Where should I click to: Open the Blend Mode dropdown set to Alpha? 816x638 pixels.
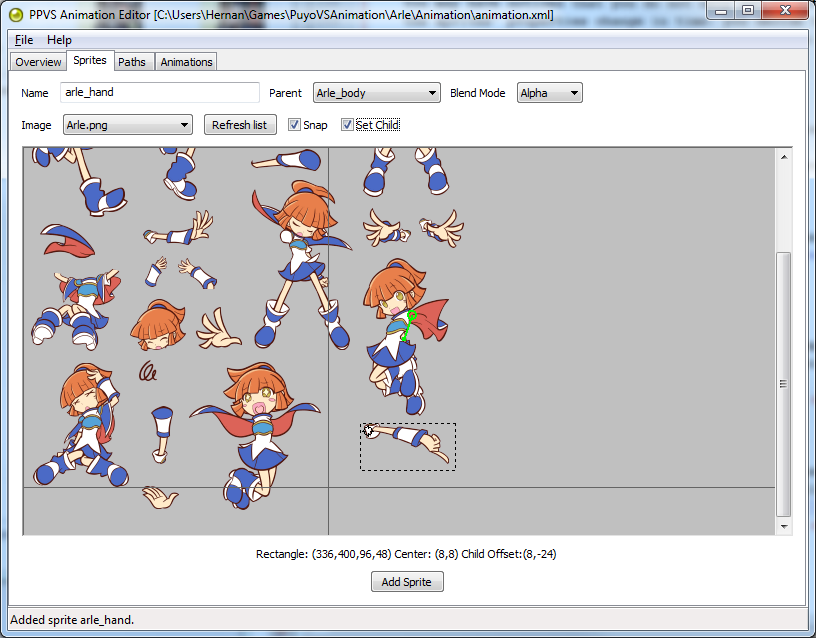tap(550, 93)
